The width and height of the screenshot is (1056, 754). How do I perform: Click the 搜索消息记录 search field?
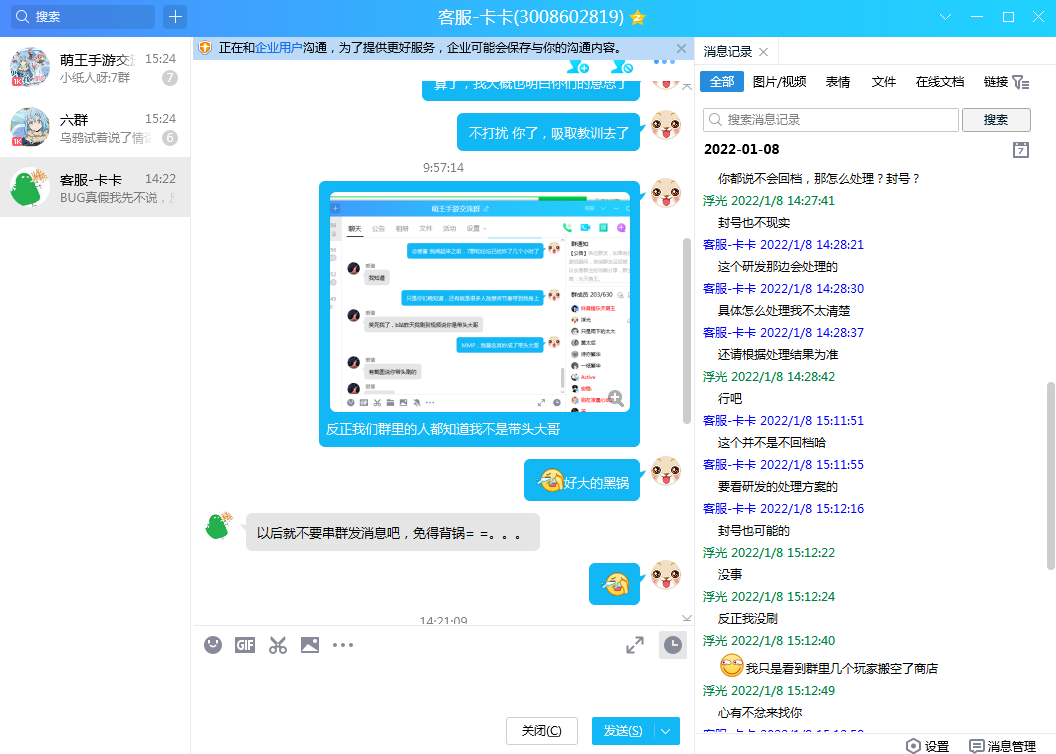tap(830, 120)
